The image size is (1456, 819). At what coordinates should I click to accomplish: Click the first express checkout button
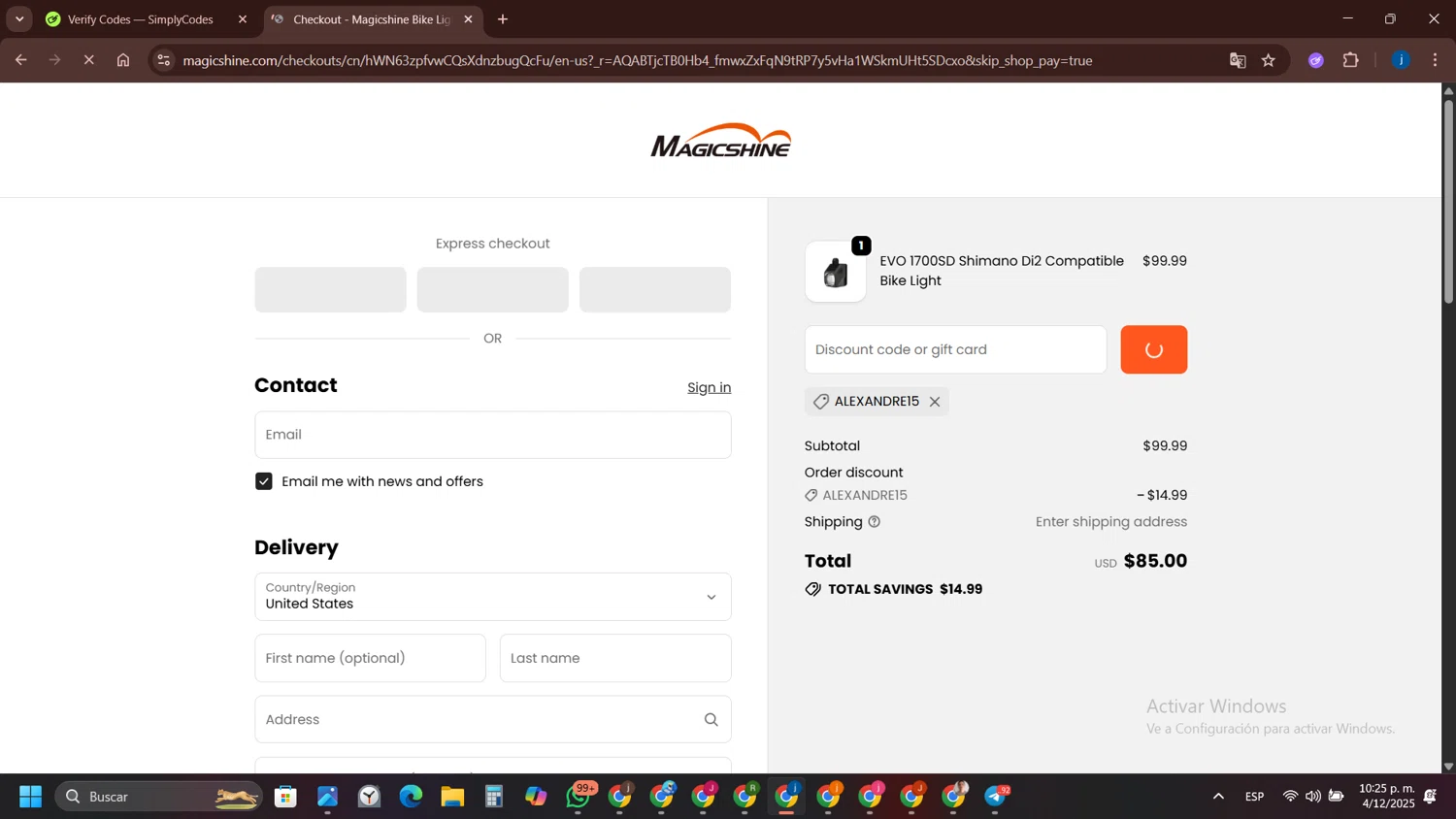point(330,289)
